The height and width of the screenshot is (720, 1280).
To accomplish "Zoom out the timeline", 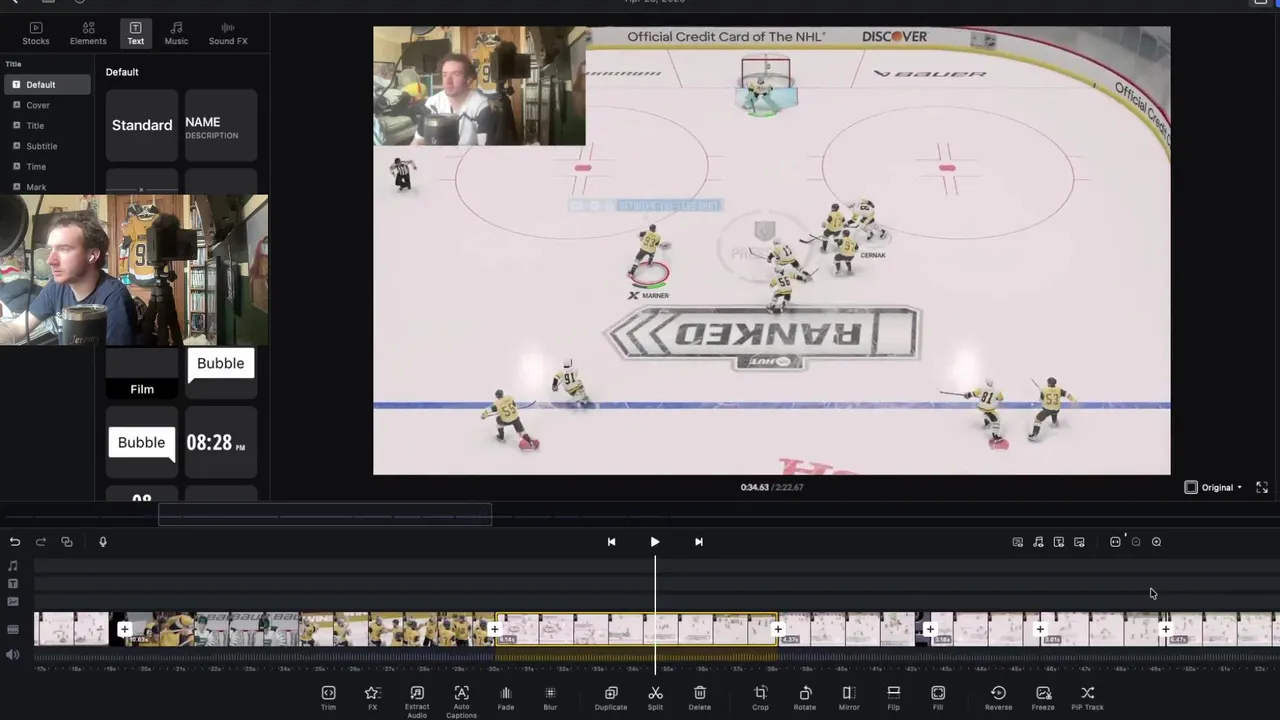I will coord(1136,542).
